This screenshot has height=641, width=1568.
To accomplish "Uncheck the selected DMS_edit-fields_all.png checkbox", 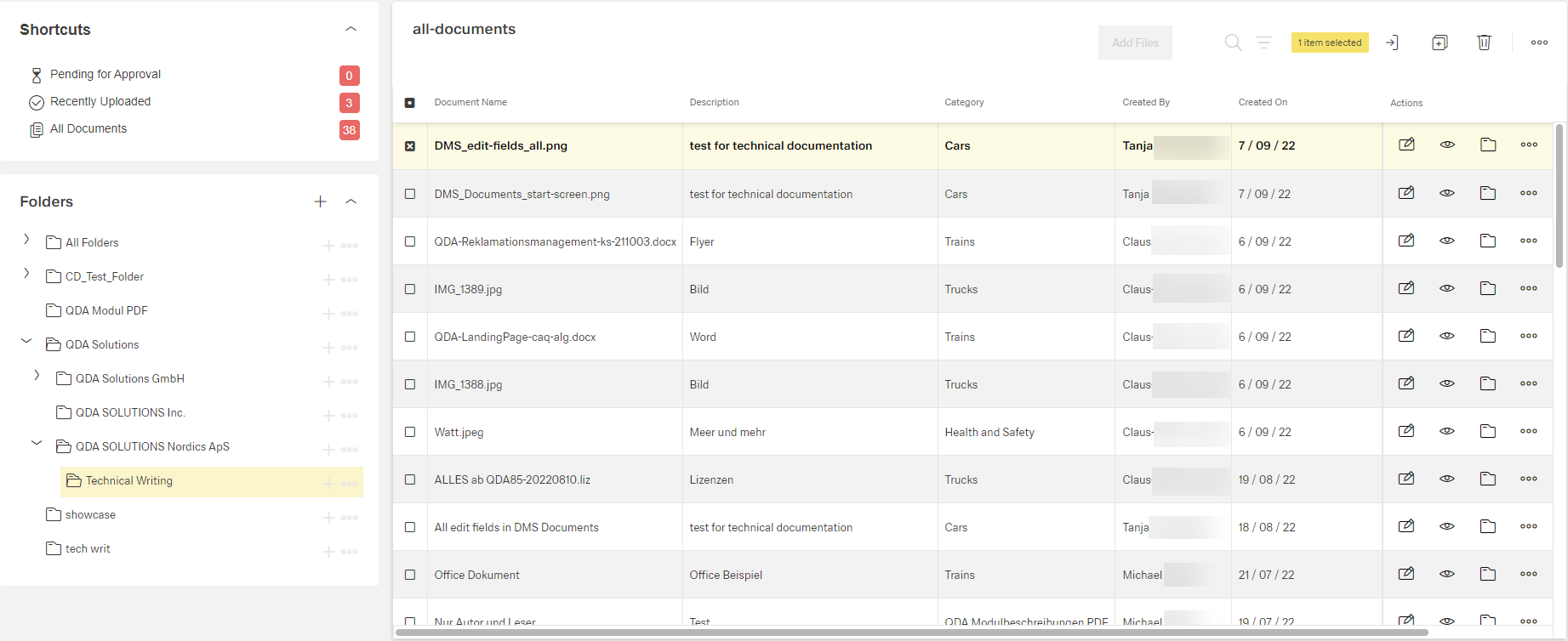I will click(x=410, y=146).
